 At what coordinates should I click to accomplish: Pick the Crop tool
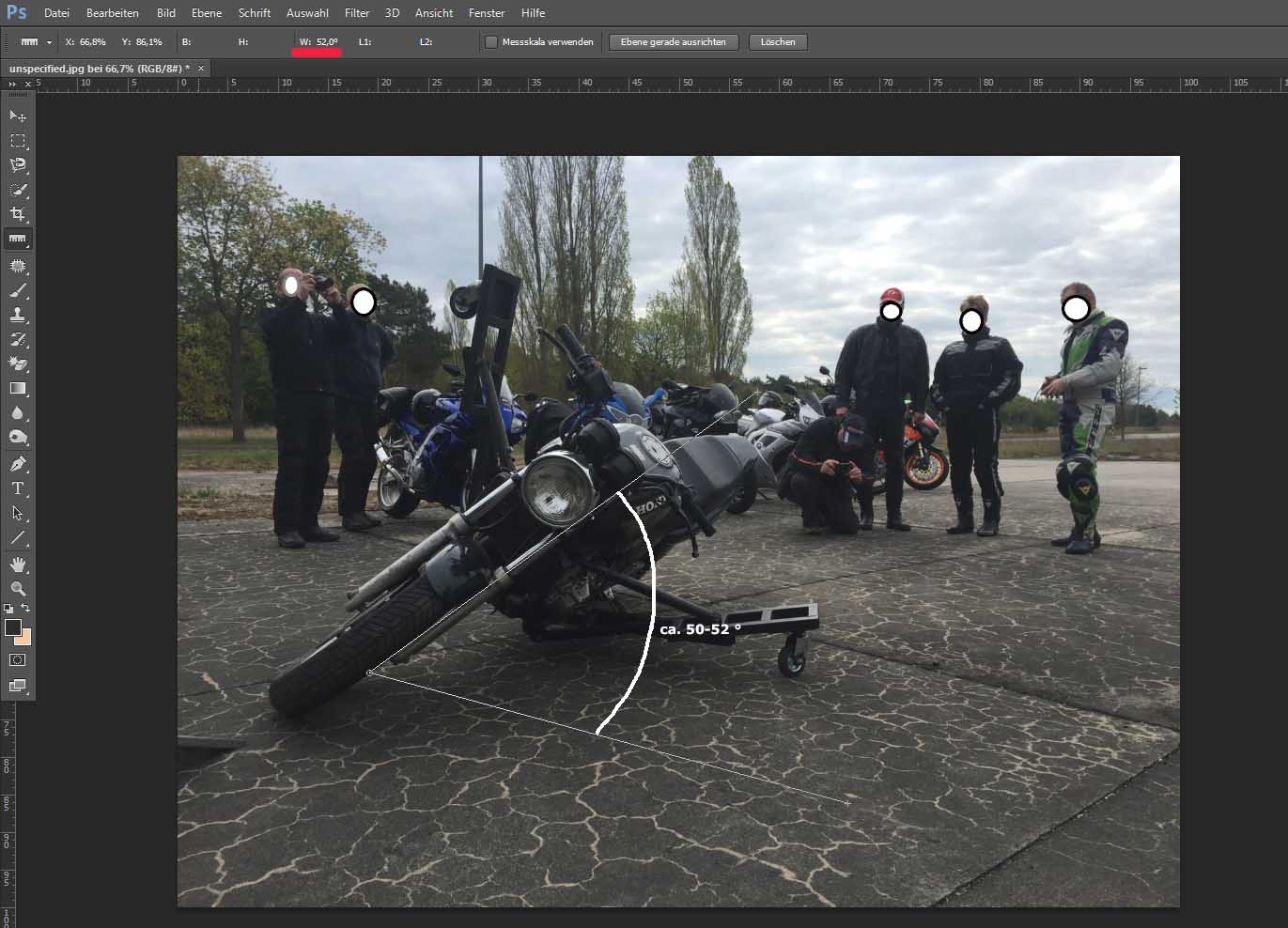tap(18, 214)
